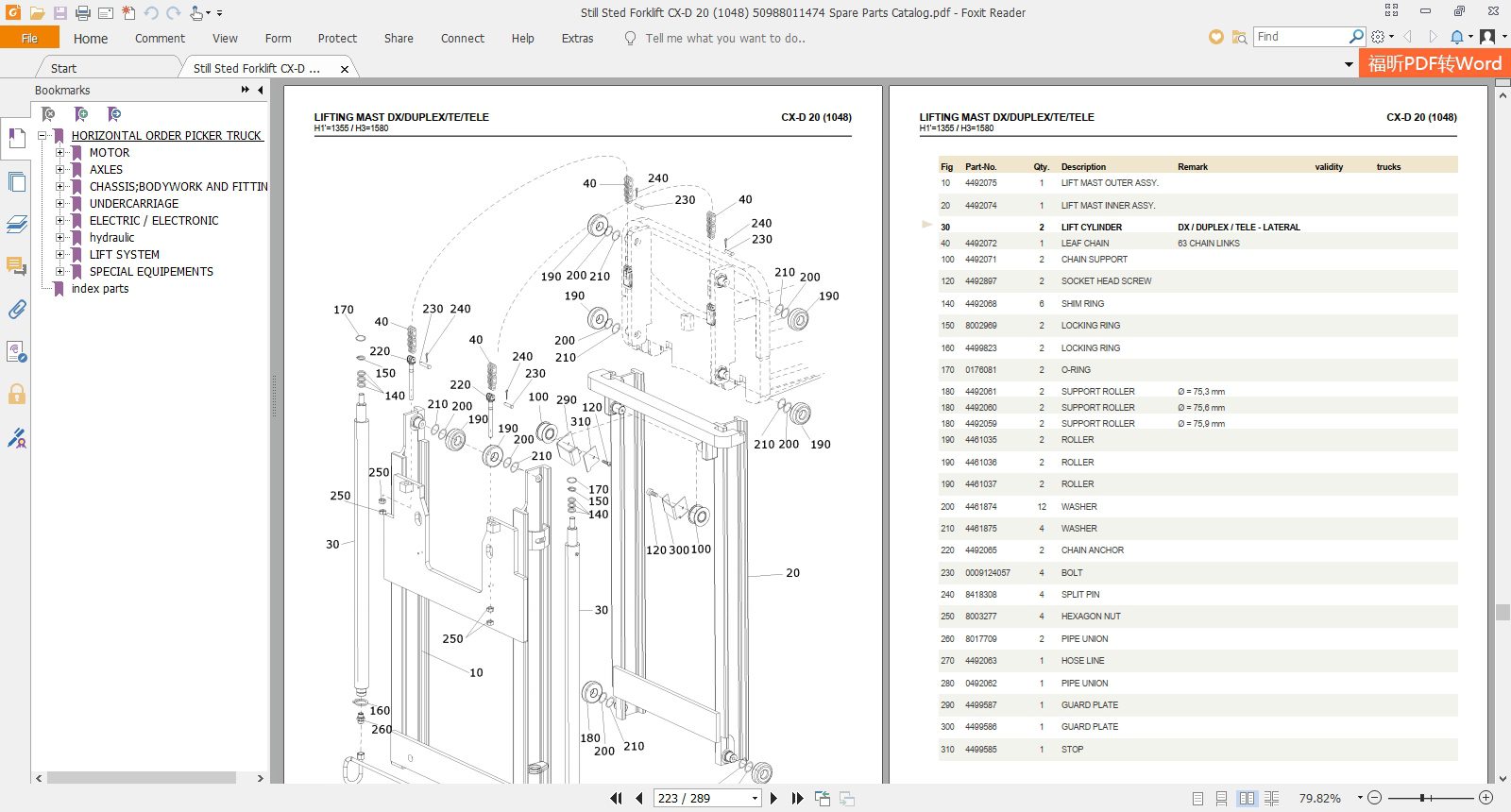Viewport: 1511px width, 812px height.
Task: Jump to the last page
Action: pyautogui.click(x=797, y=798)
